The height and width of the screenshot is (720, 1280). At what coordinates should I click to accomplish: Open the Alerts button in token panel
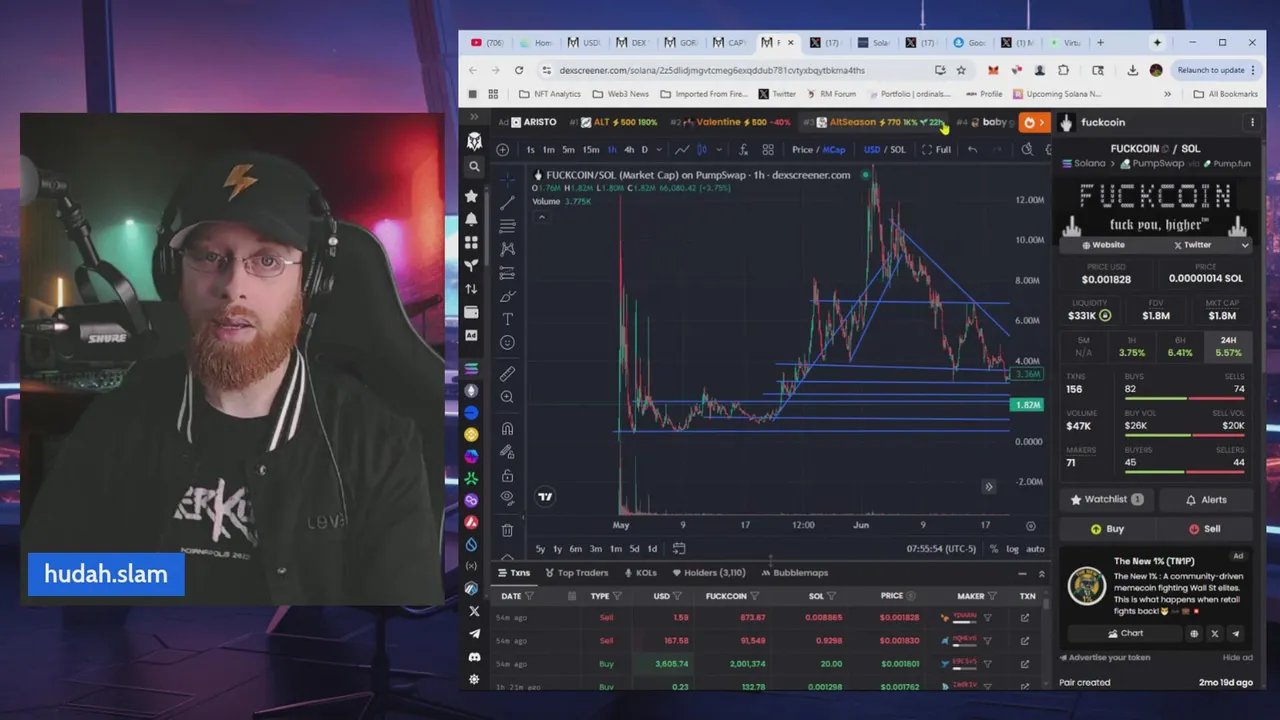point(1205,499)
